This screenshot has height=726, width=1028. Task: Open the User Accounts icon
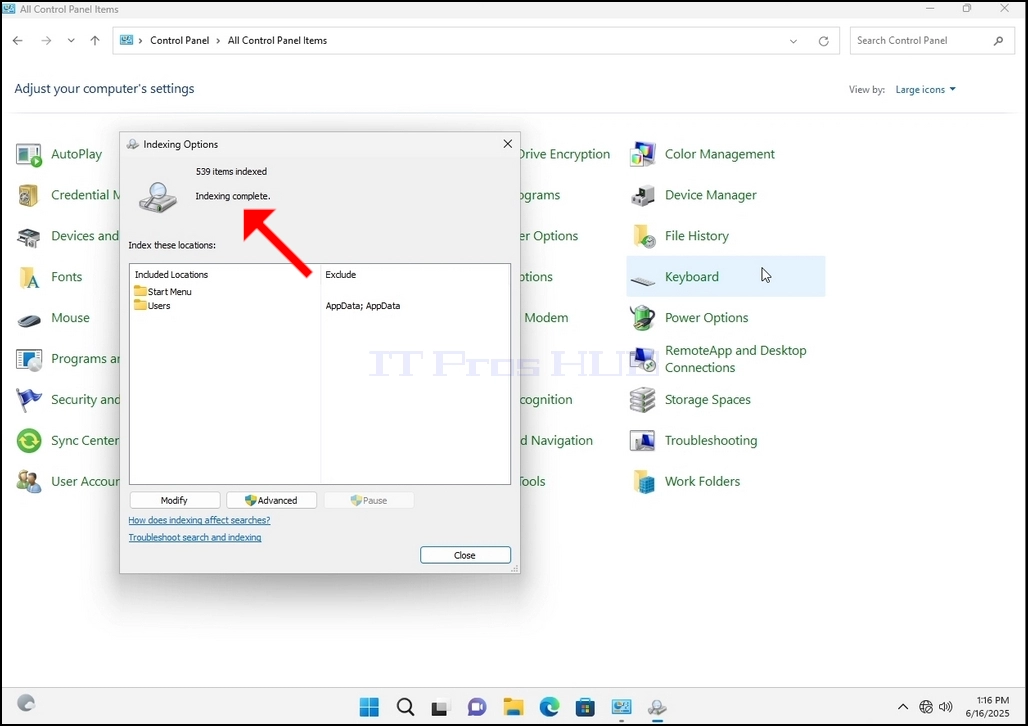[x=29, y=482]
